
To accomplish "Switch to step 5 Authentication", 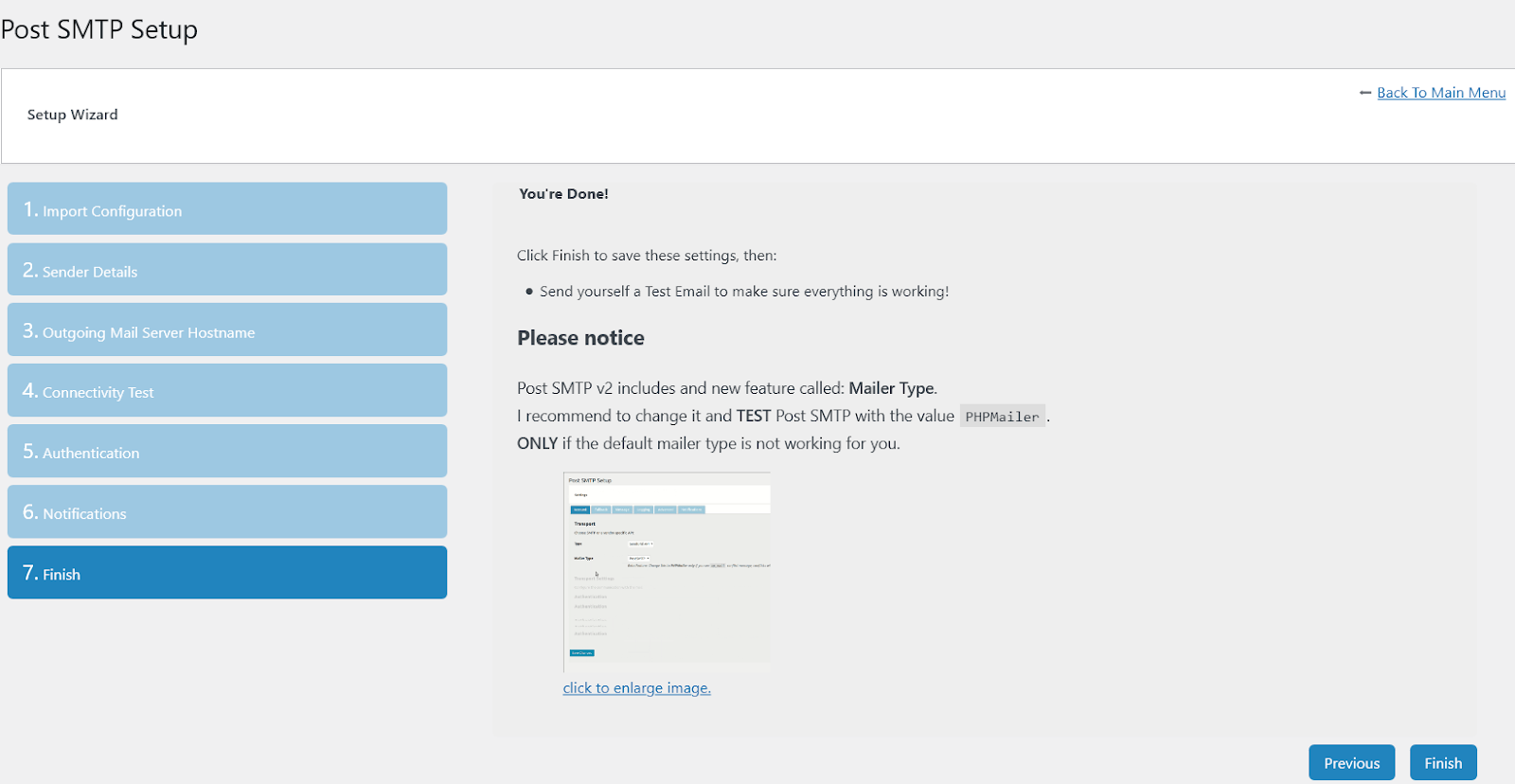I will (227, 451).
